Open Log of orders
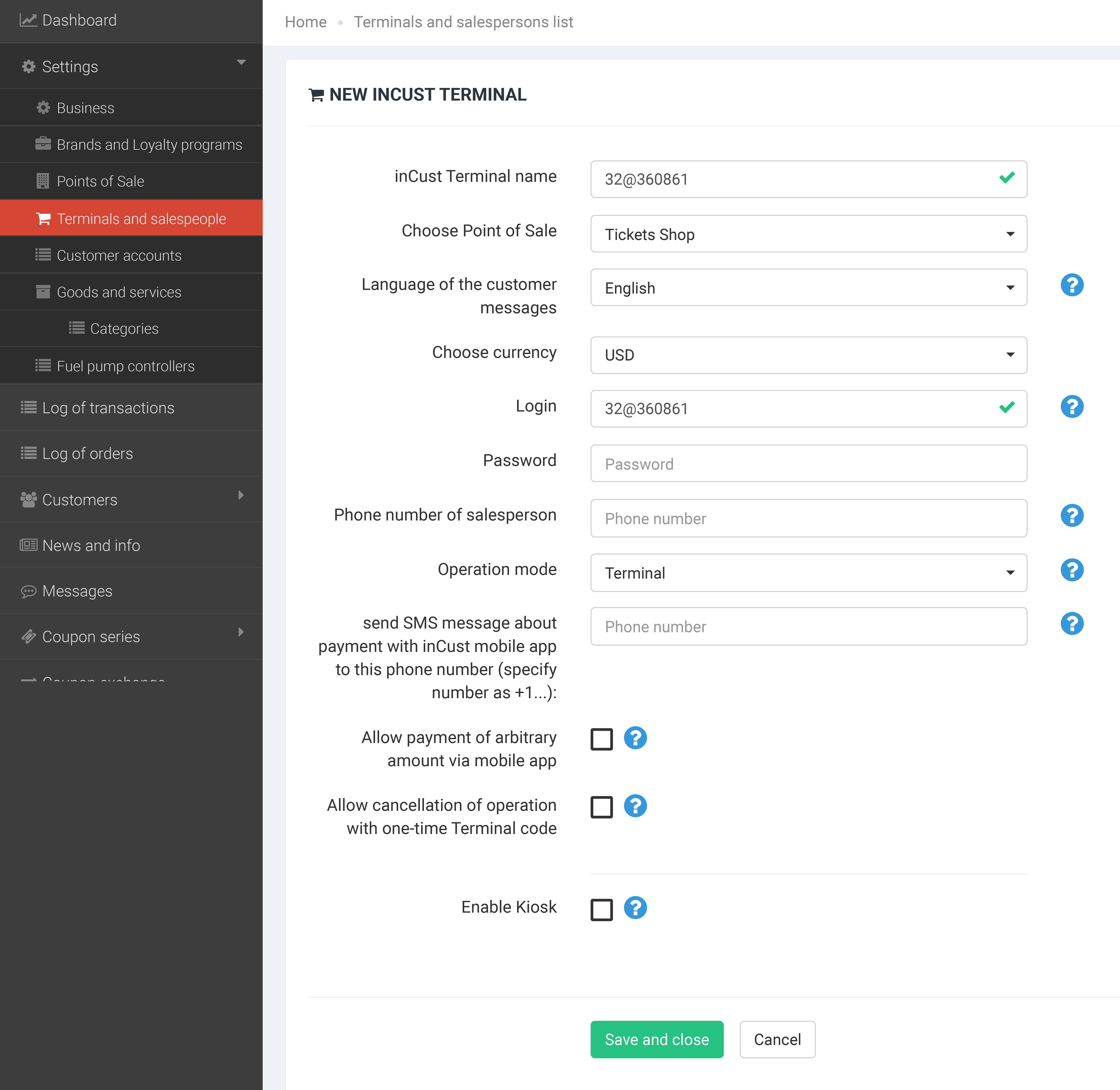 click(131, 453)
